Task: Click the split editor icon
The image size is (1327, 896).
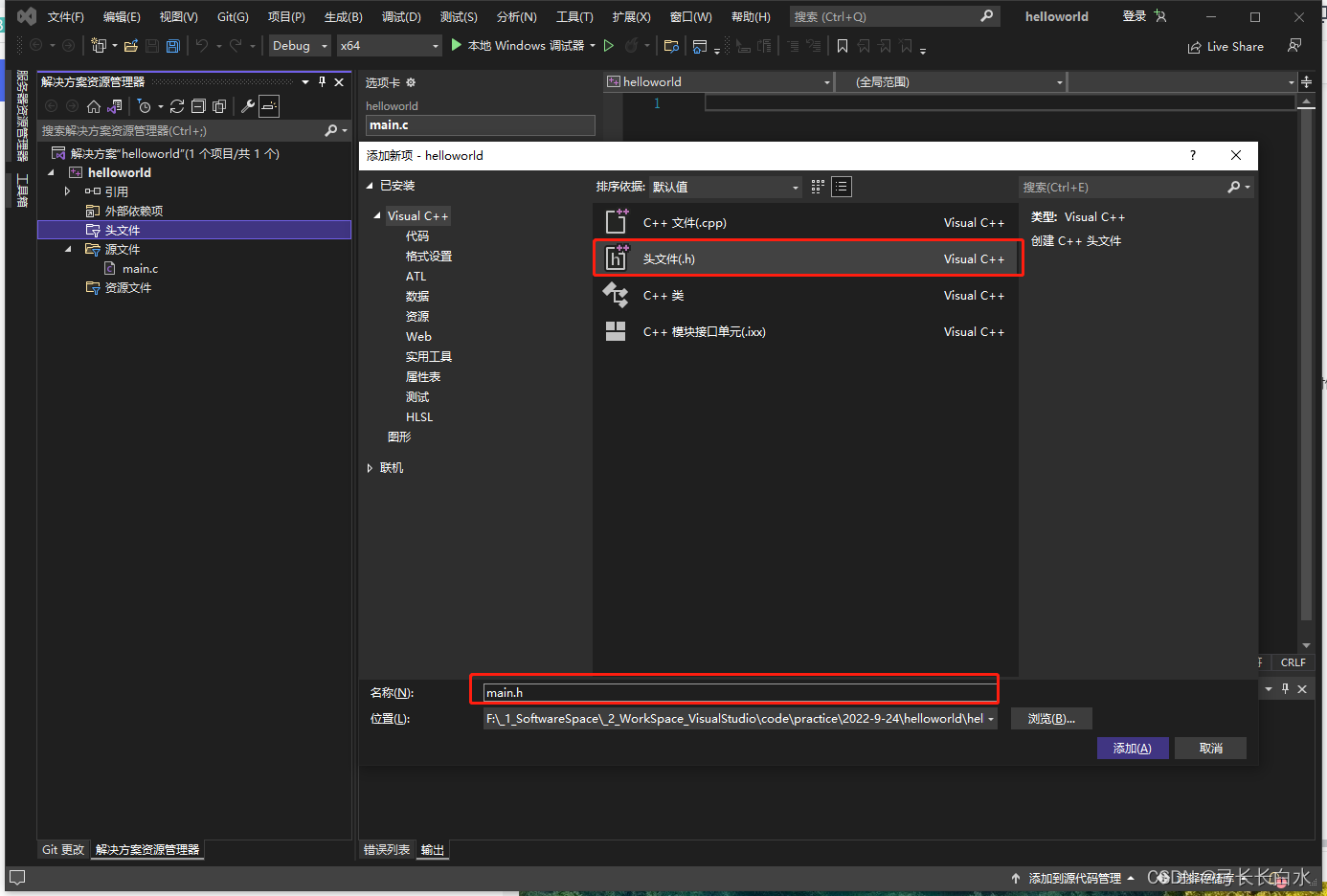Action: [1307, 82]
